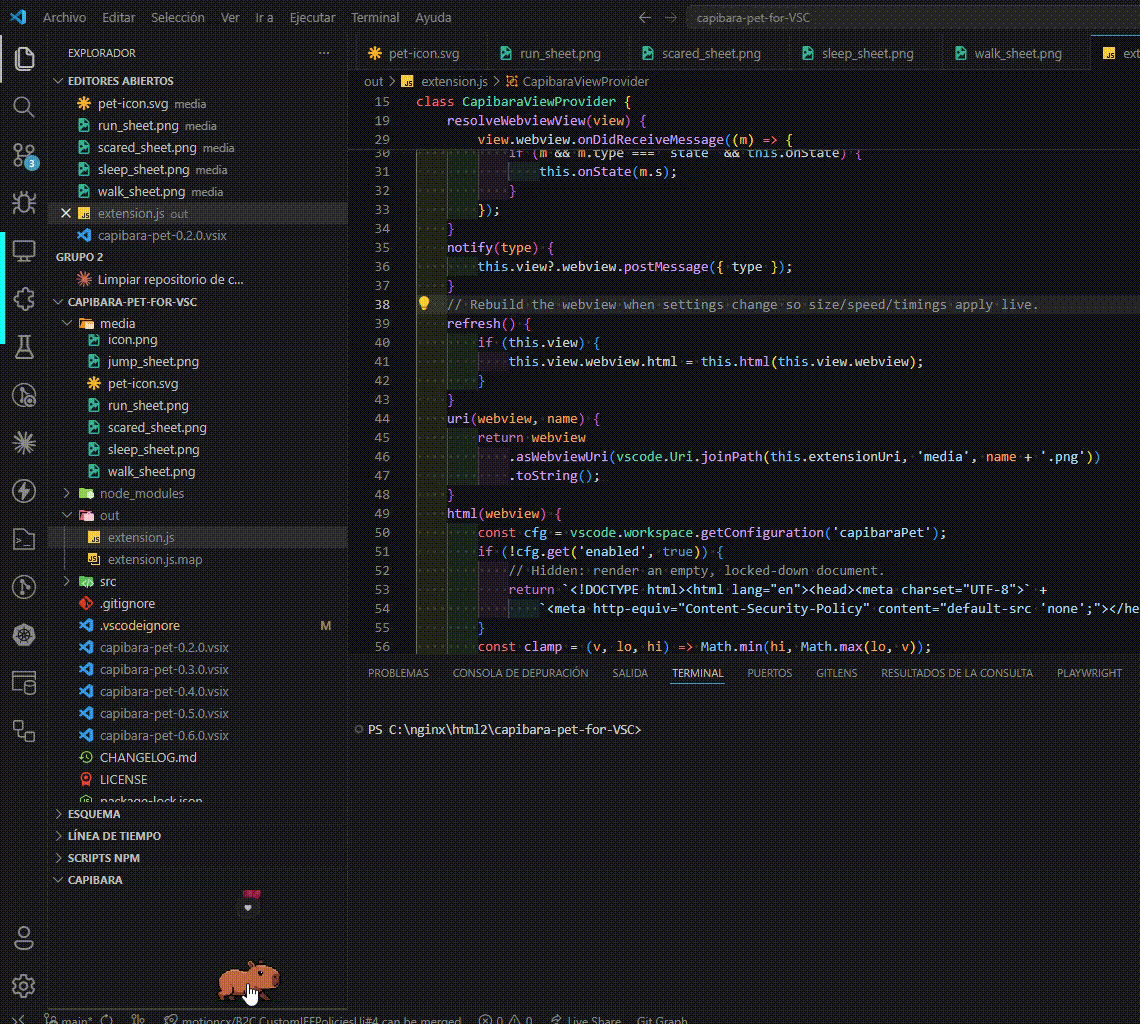Collapse the out folder
Viewport: 1140px width, 1024px height.
tap(67, 515)
